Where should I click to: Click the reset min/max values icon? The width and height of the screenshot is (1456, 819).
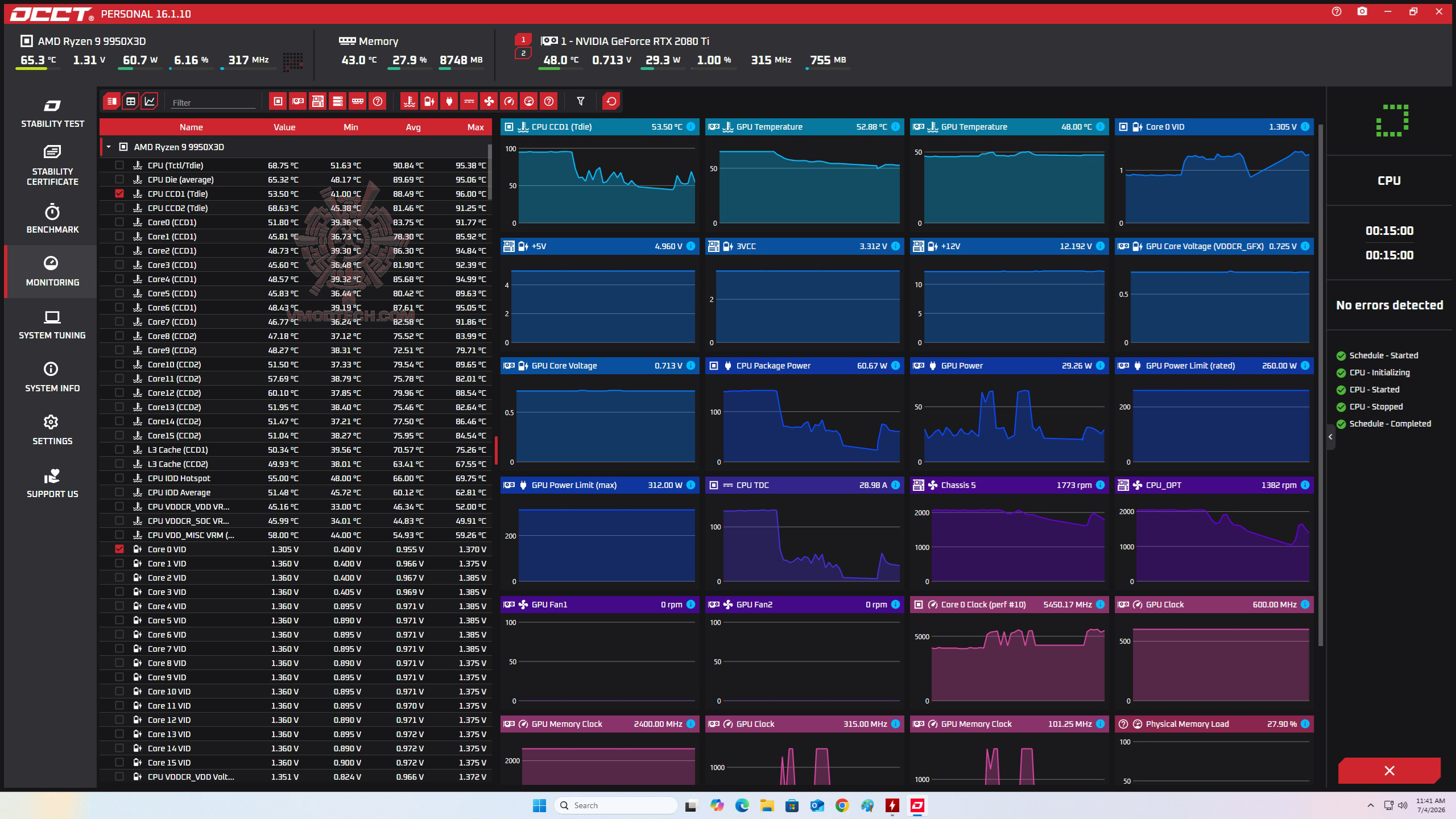611,101
